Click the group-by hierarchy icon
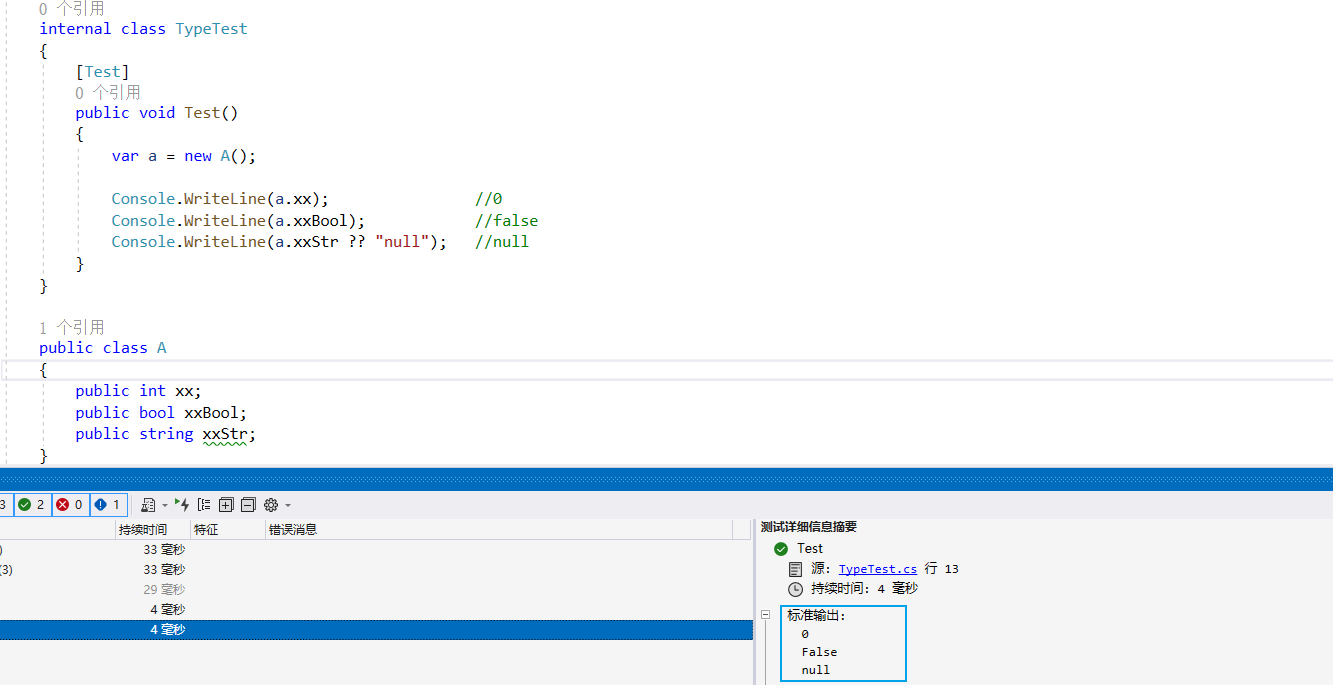 click(x=205, y=505)
